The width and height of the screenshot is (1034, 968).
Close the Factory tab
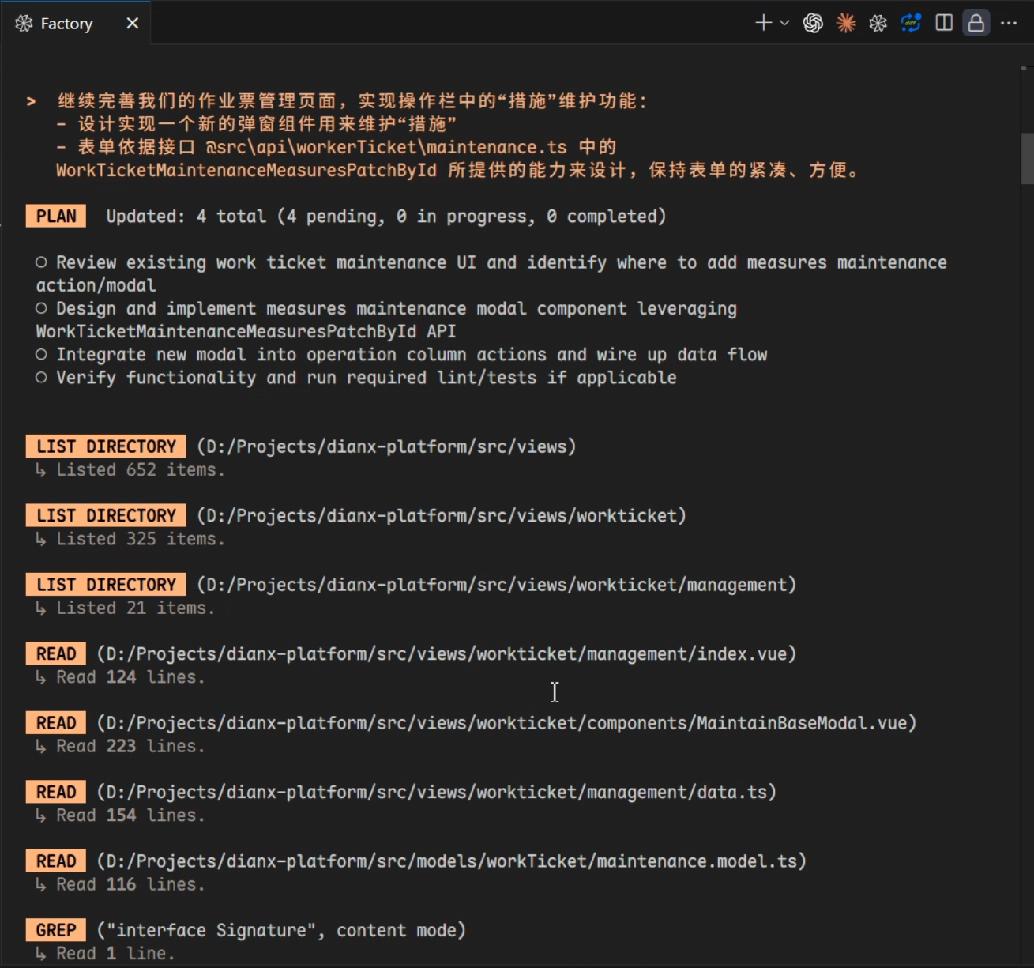[x=133, y=23]
